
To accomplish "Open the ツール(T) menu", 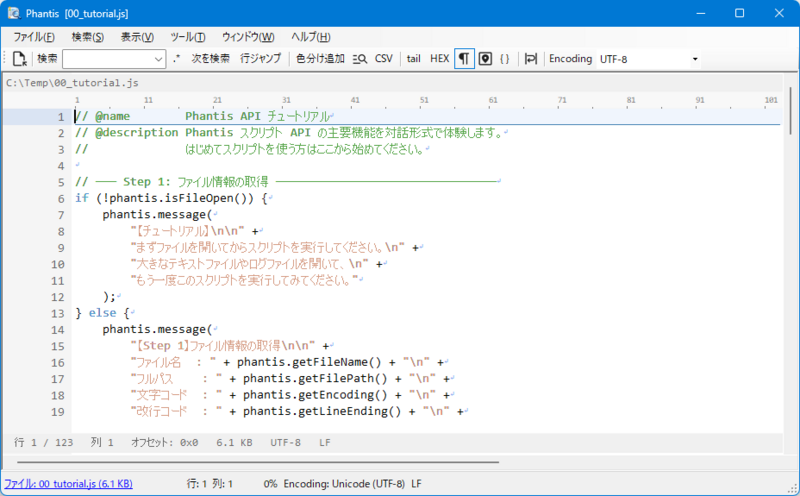I will click(x=187, y=37).
